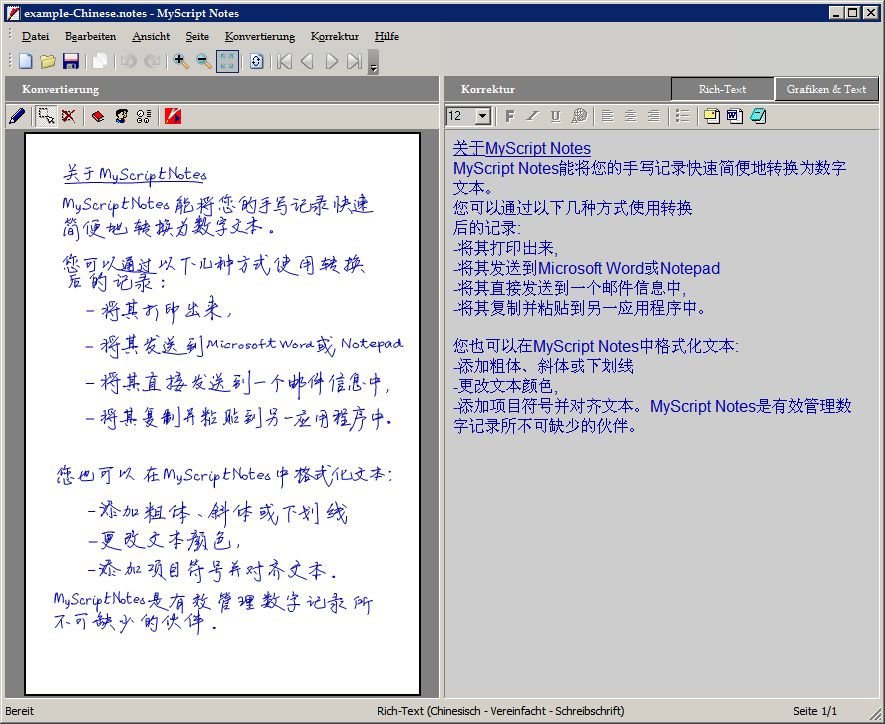The height and width of the screenshot is (724, 885).
Task: Toggle the selection rectangle tool
Action: [x=46, y=116]
